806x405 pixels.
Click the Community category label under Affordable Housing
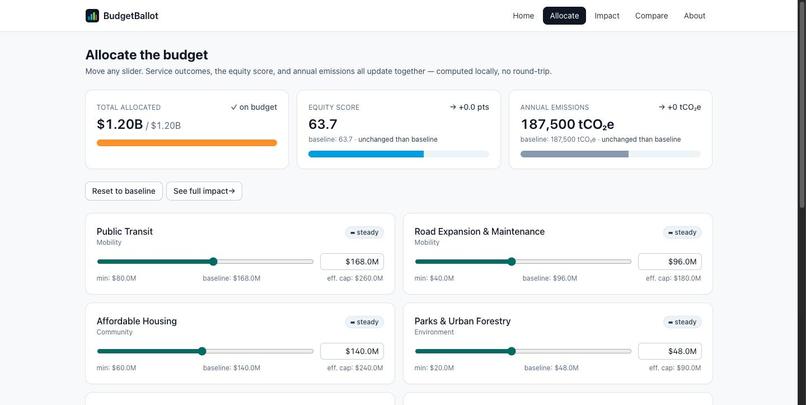[115, 332]
